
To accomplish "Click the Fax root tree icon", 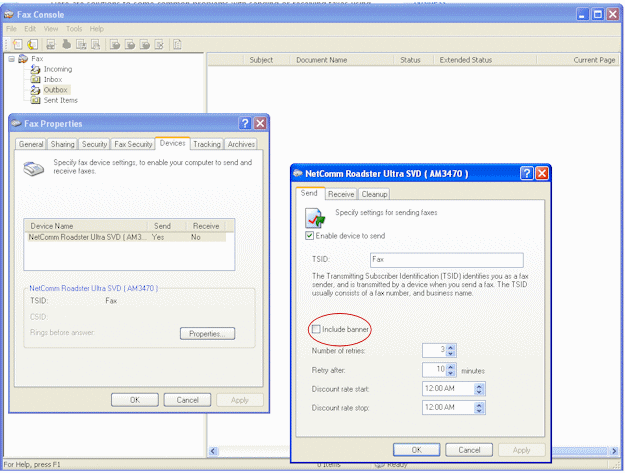I will [x=22, y=59].
